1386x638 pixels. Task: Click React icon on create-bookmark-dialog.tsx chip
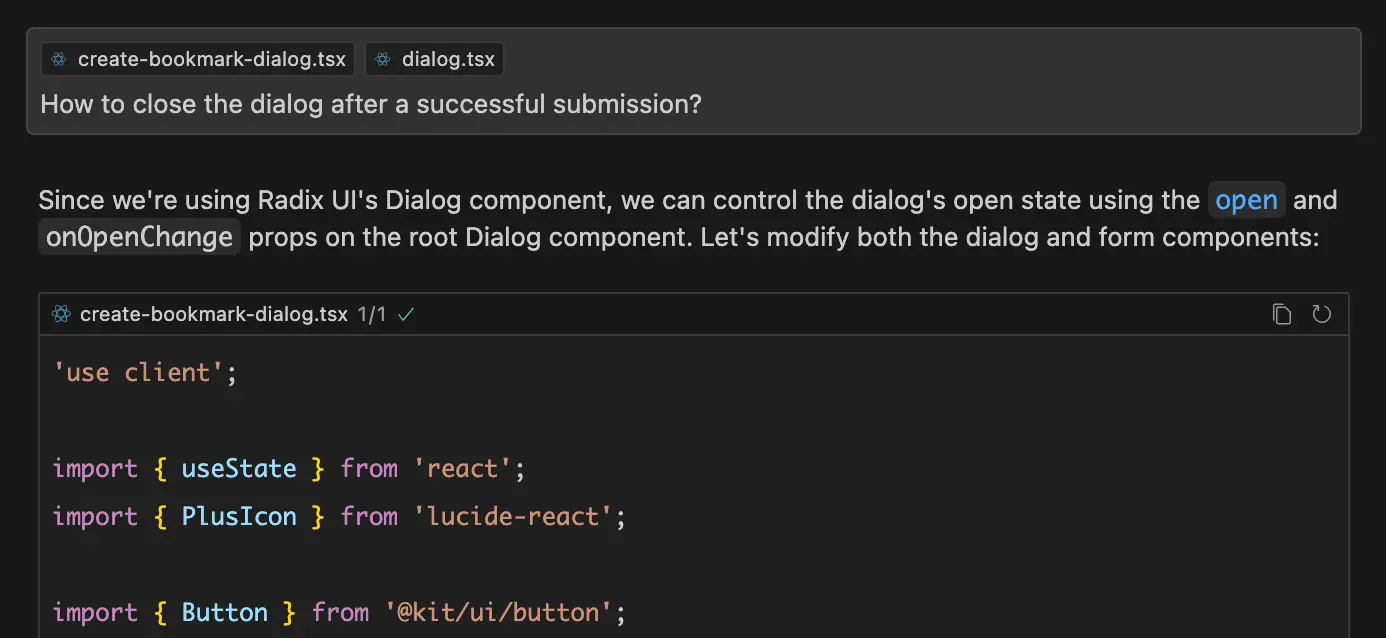point(60,60)
